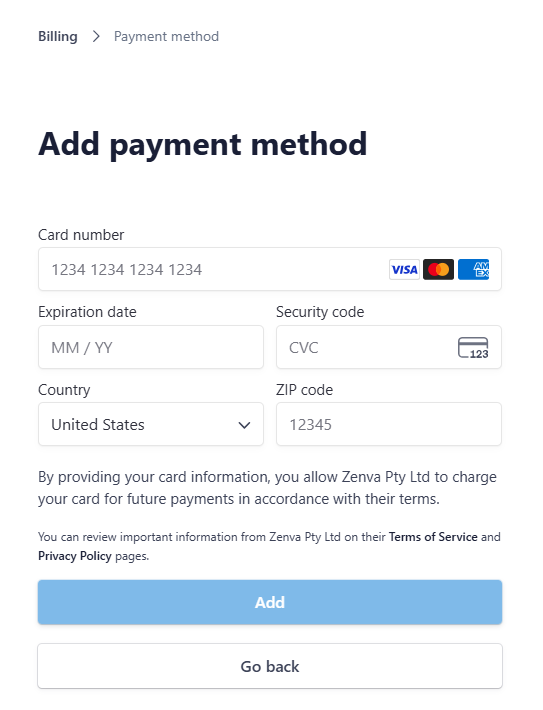The image size is (543, 710).
Task: Focus the ZIP code field
Action: tap(389, 424)
